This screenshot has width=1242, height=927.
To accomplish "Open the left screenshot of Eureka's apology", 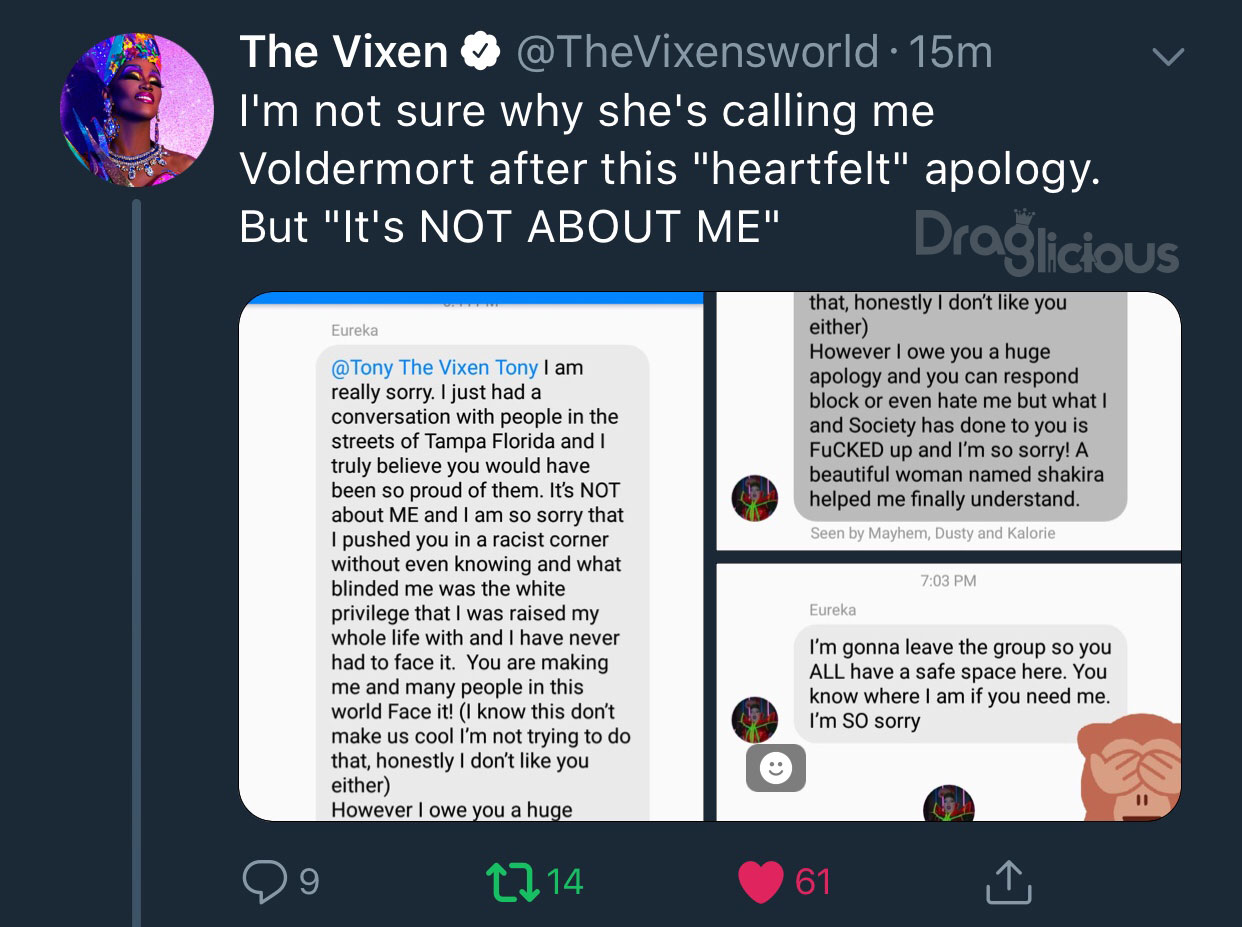I will coord(471,556).
